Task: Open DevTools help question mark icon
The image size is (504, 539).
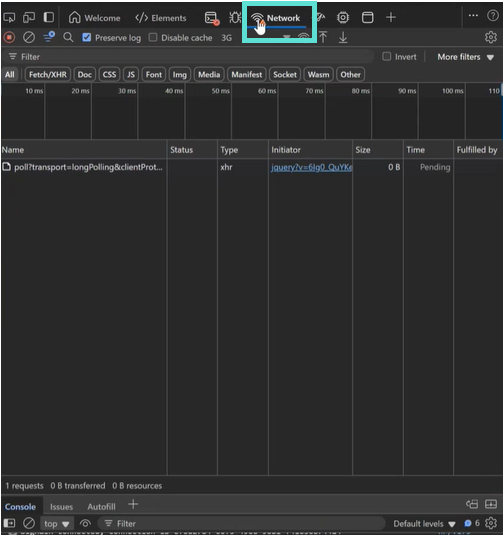Action: pos(493,15)
